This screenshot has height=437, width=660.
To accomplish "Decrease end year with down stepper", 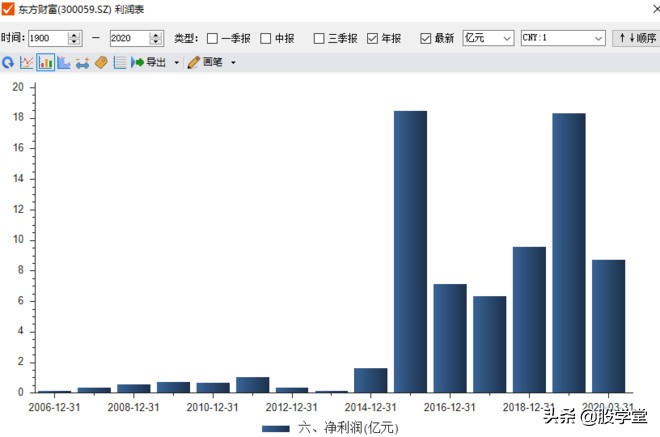I will pos(156,42).
